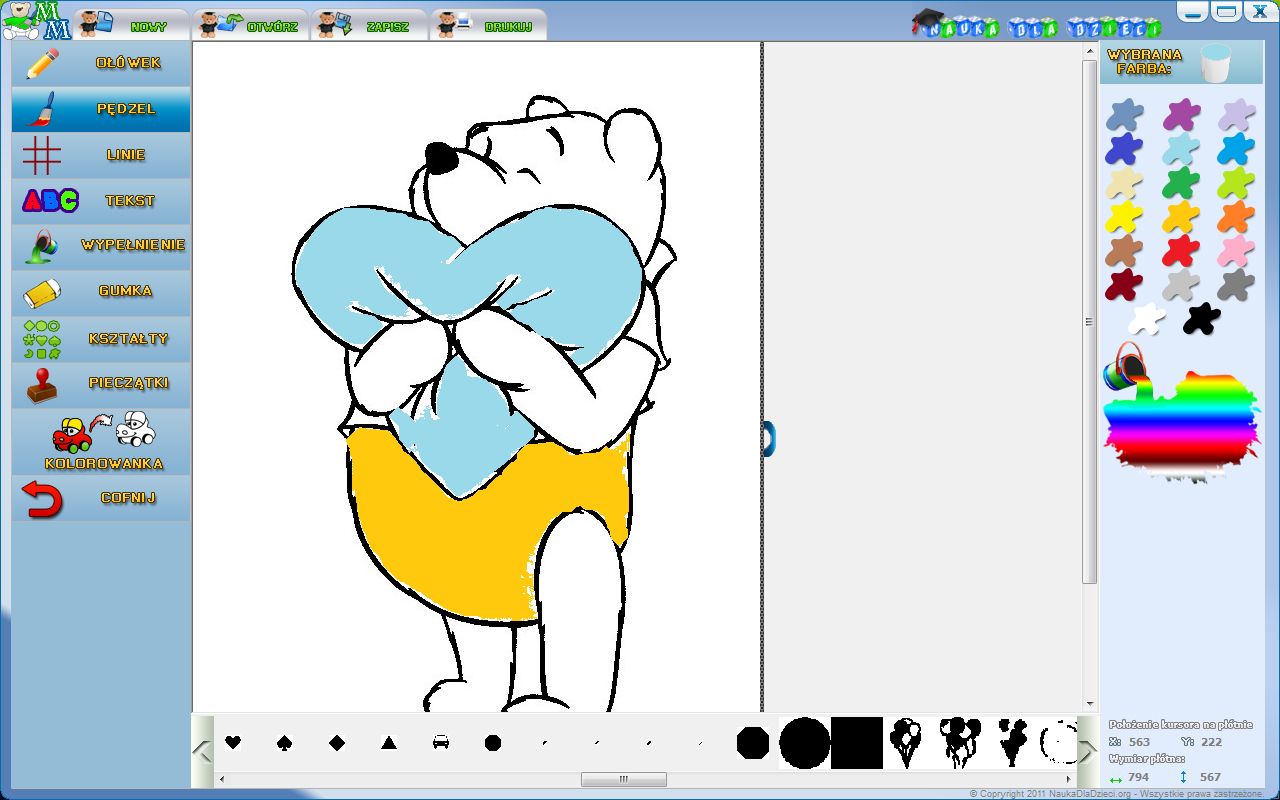Click the canvas height value 567
1280x800 pixels.
(1210, 777)
